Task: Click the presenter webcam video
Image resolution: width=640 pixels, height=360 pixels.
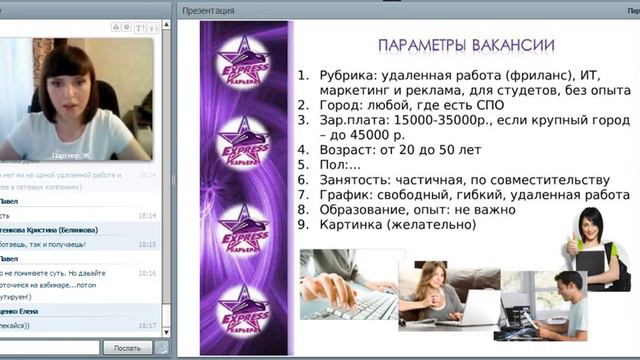Action: coord(76,99)
